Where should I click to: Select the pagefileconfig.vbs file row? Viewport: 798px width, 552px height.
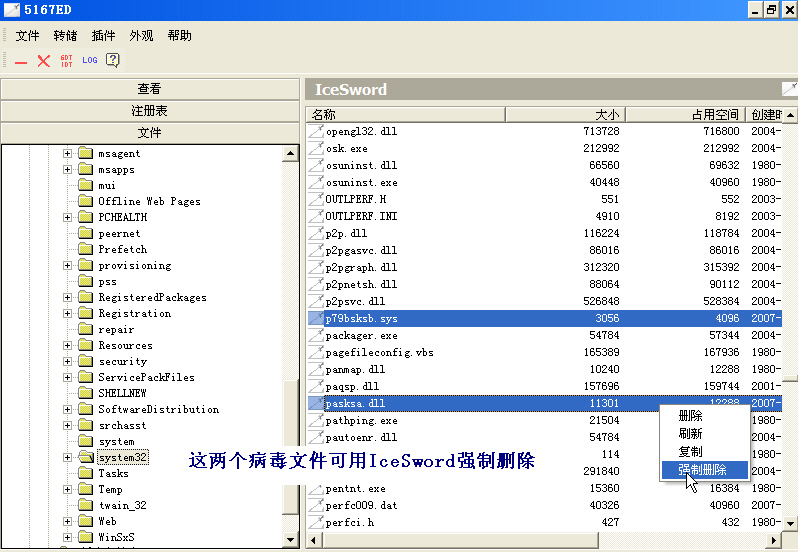coord(544,352)
